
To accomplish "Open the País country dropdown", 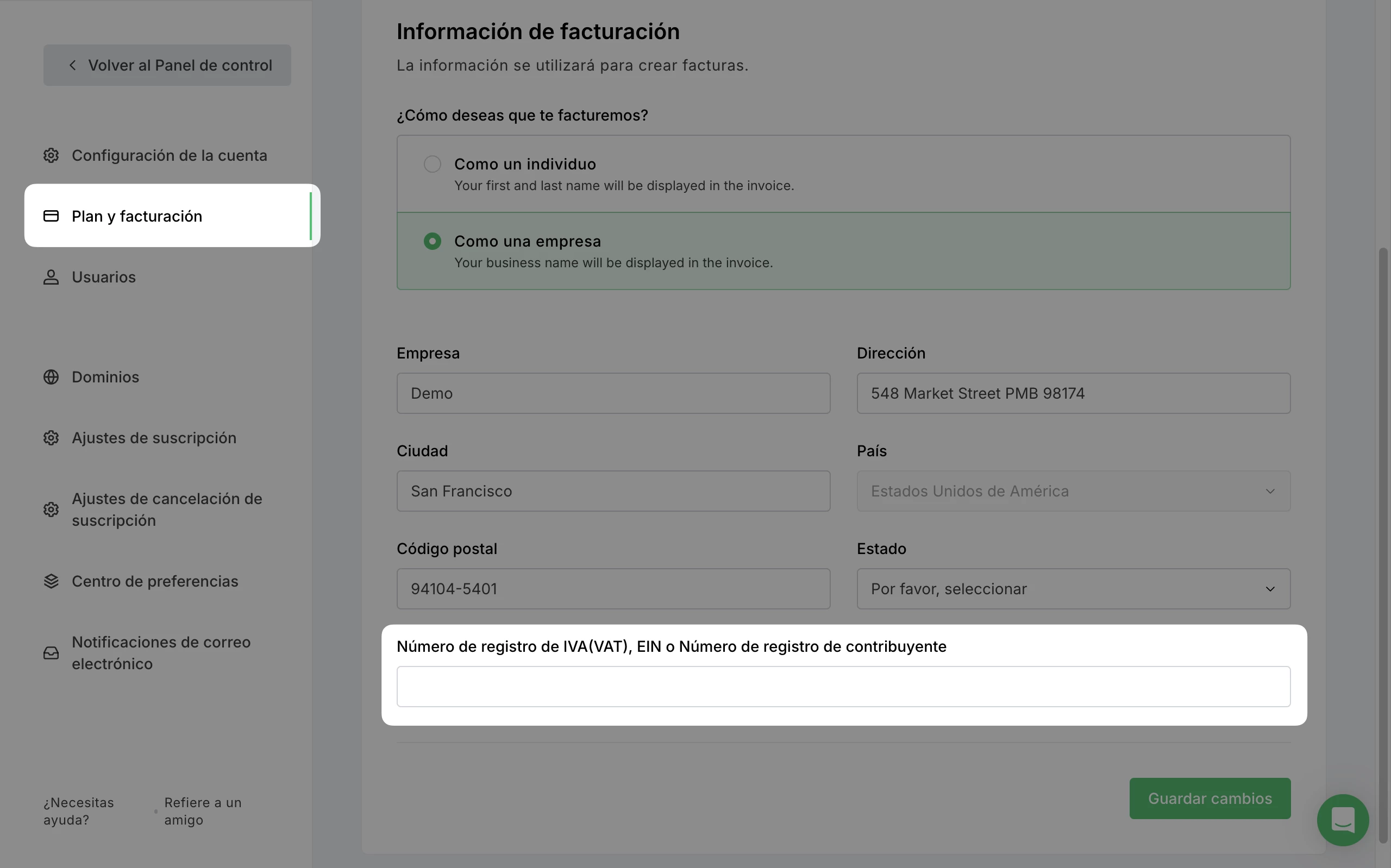I will tap(1073, 492).
